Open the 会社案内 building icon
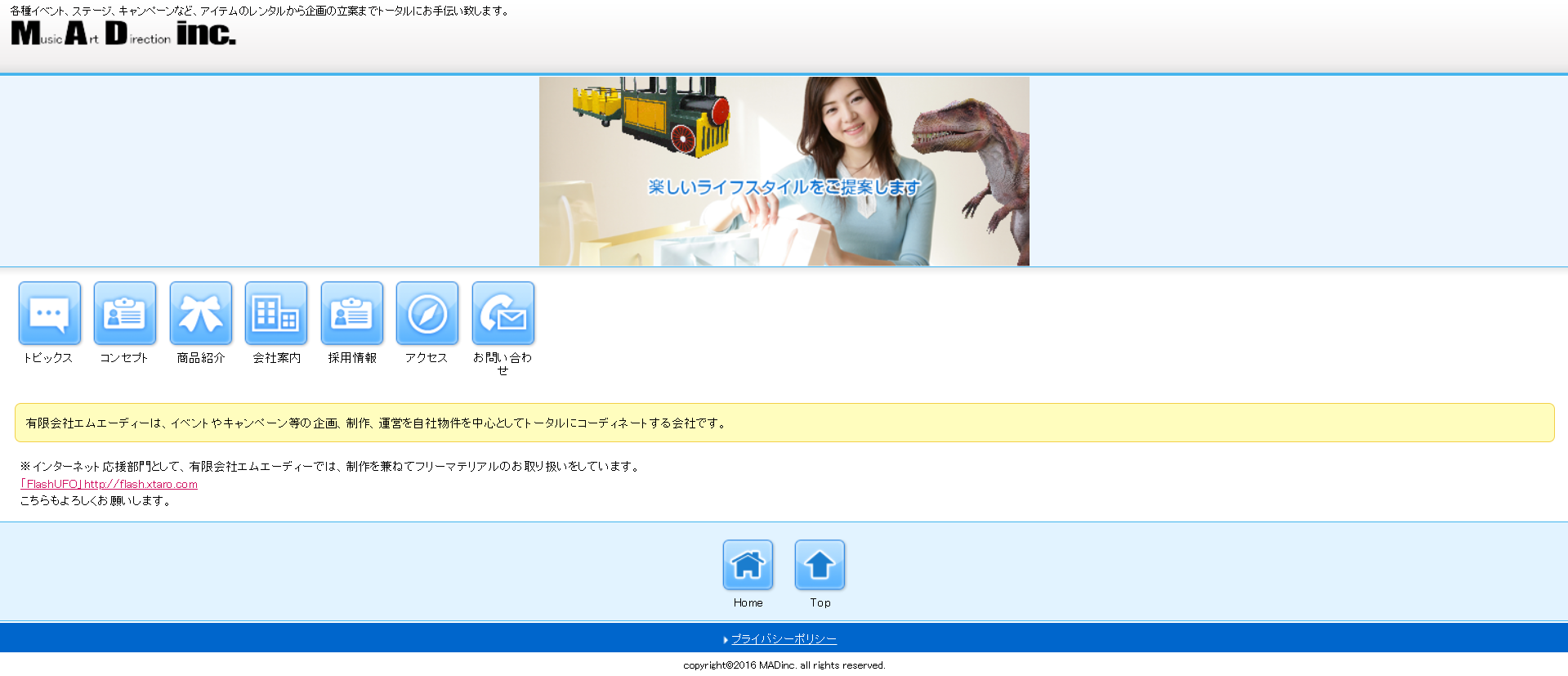Viewport: 1568px width, 676px height. tap(276, 313)
